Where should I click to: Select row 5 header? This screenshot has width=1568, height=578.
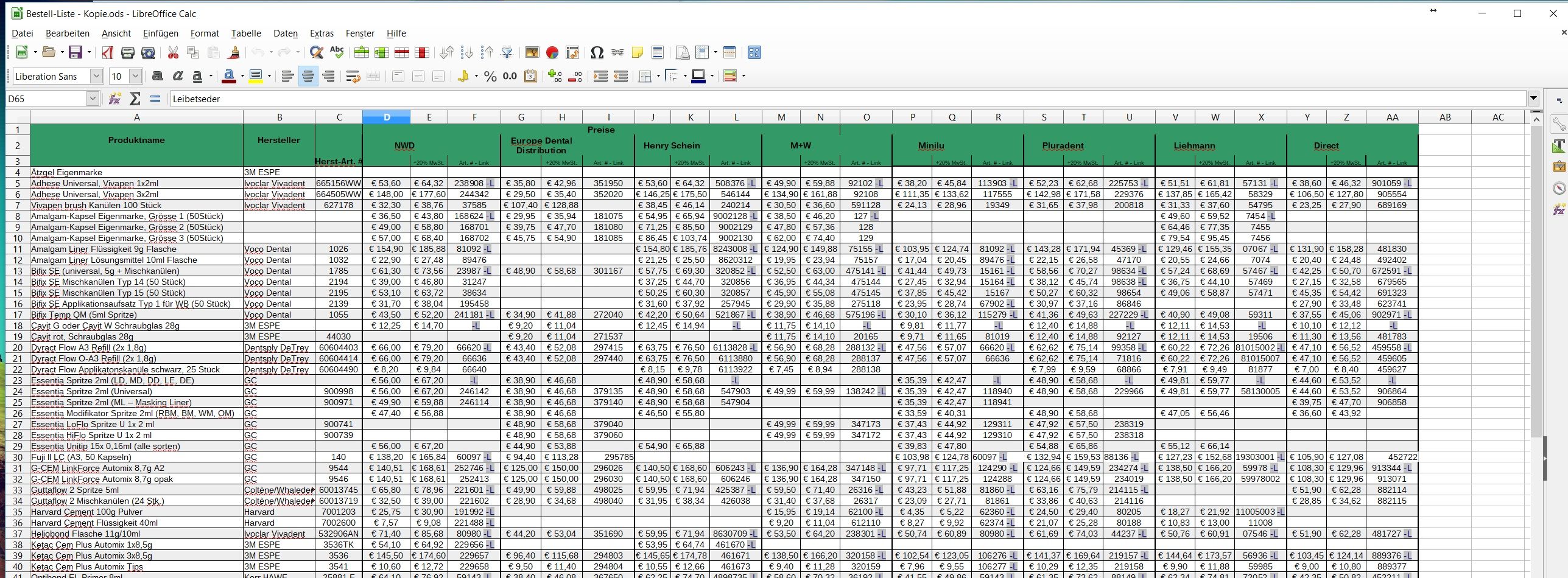point(18,183)
